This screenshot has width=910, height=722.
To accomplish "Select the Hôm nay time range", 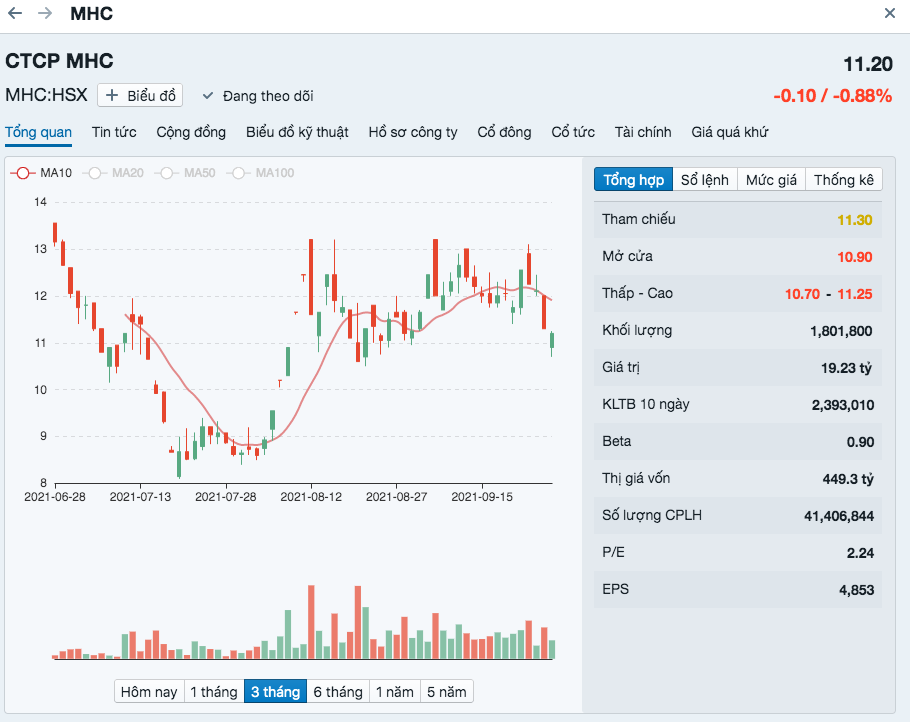I will coord(148,692).
